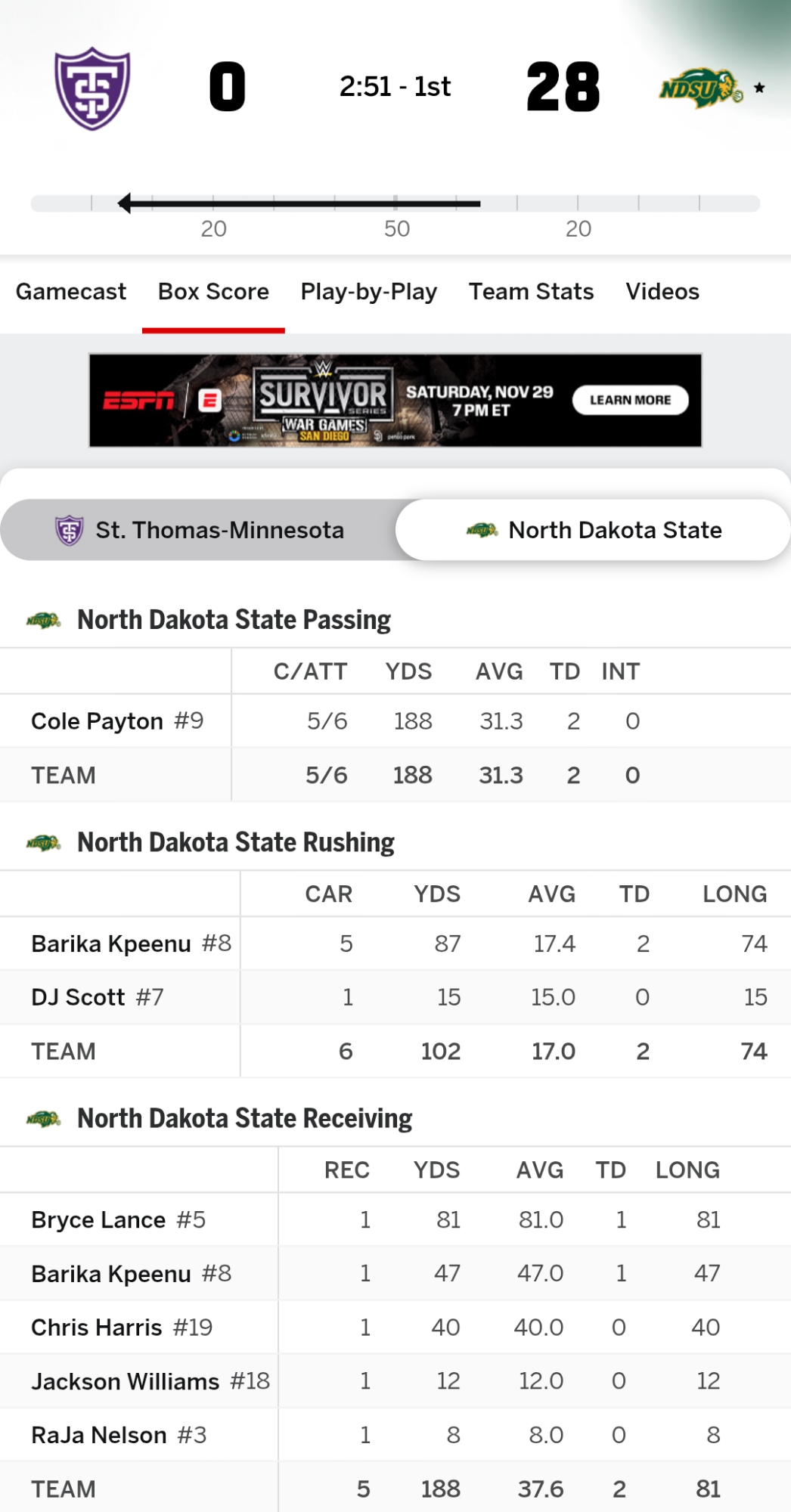Tap NDSU logo beside Rushing heading
Screen dimensions: 791x1512
pyautogui.click(x=43, y=843)
